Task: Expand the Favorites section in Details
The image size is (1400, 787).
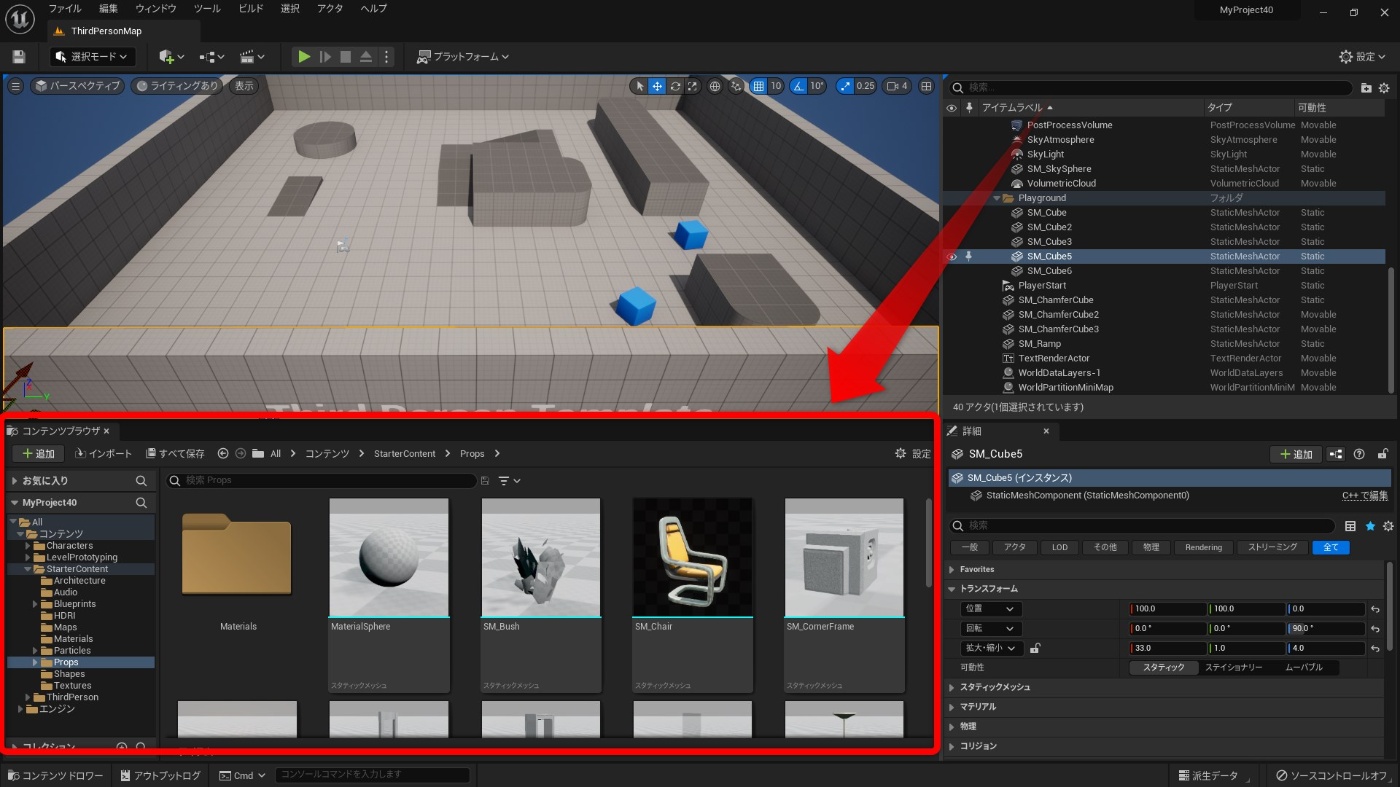Action: 977,569
